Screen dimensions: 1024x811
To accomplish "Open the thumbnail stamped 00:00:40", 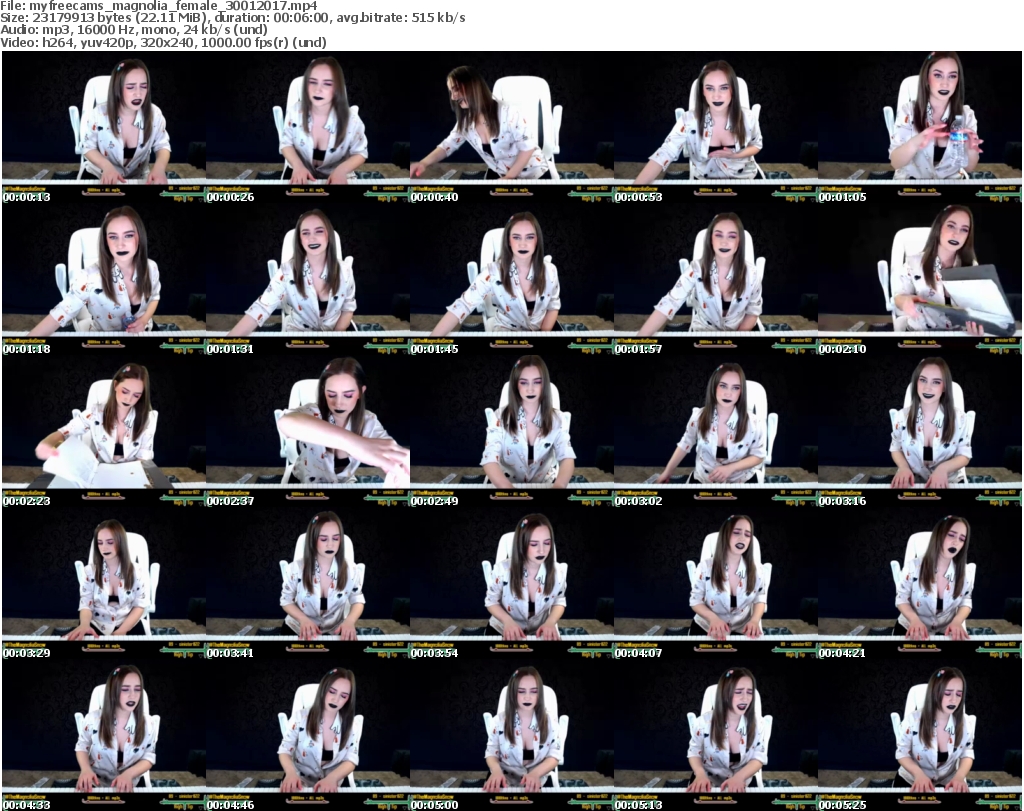I will point(512,127).
